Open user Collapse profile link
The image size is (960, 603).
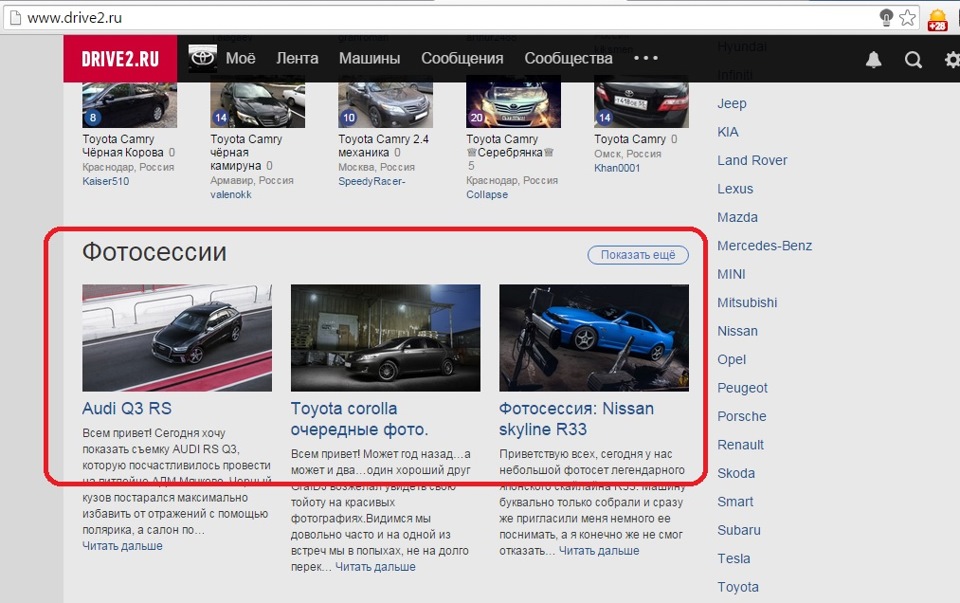[x=487, y=195]
